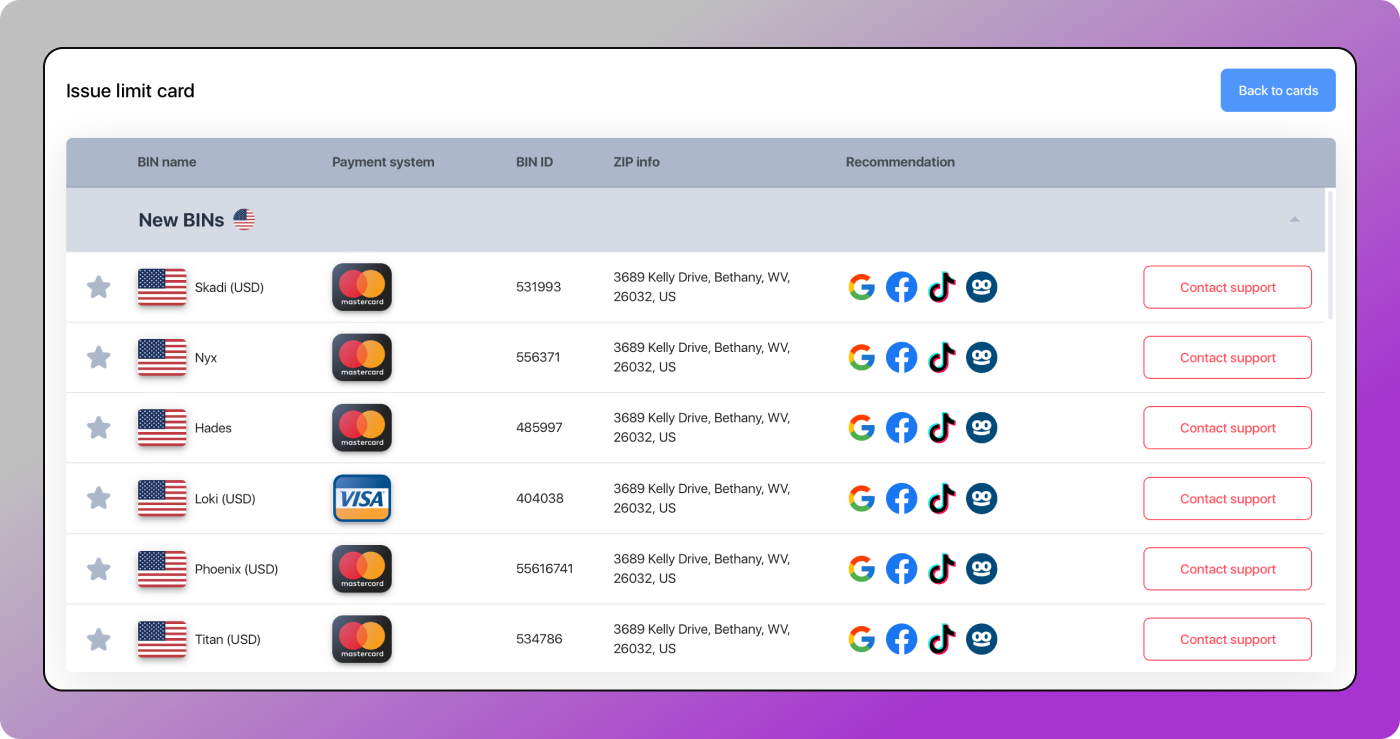The height and width of the screenshot is (739, 1400).
Task: Click the Visa card logo for Loki
Action: 361,498
